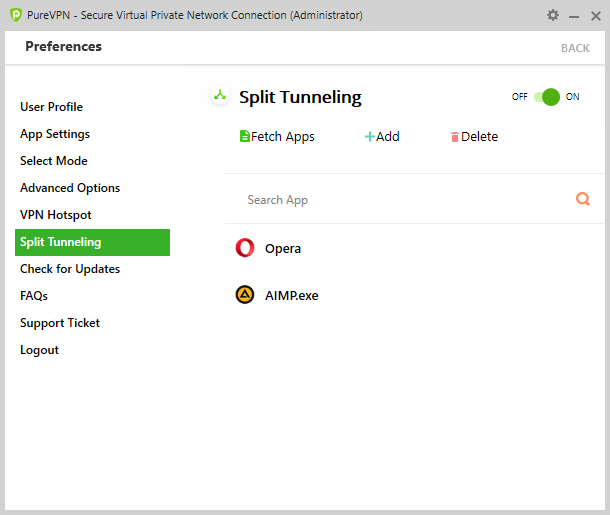Open User Profile preferences
610x515 pixels.
pyautogui.click(x=51, y=107)
